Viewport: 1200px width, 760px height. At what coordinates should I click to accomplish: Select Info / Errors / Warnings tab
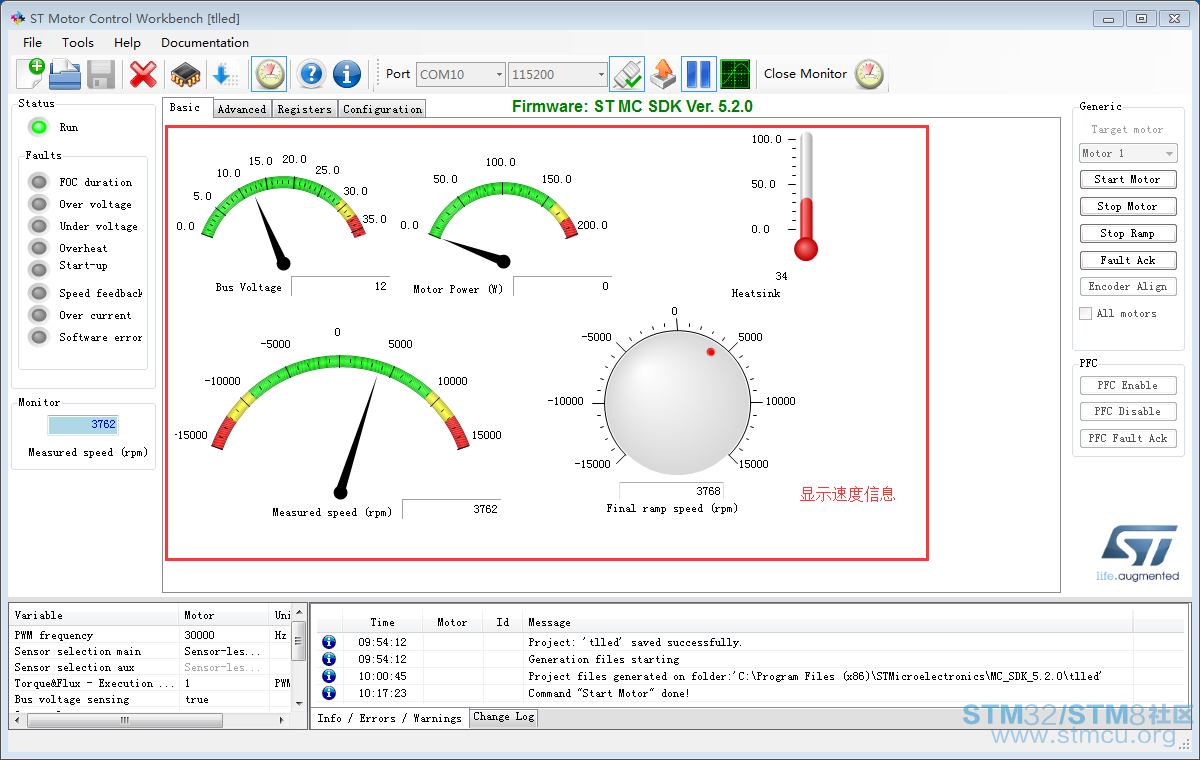click(390, 718)
